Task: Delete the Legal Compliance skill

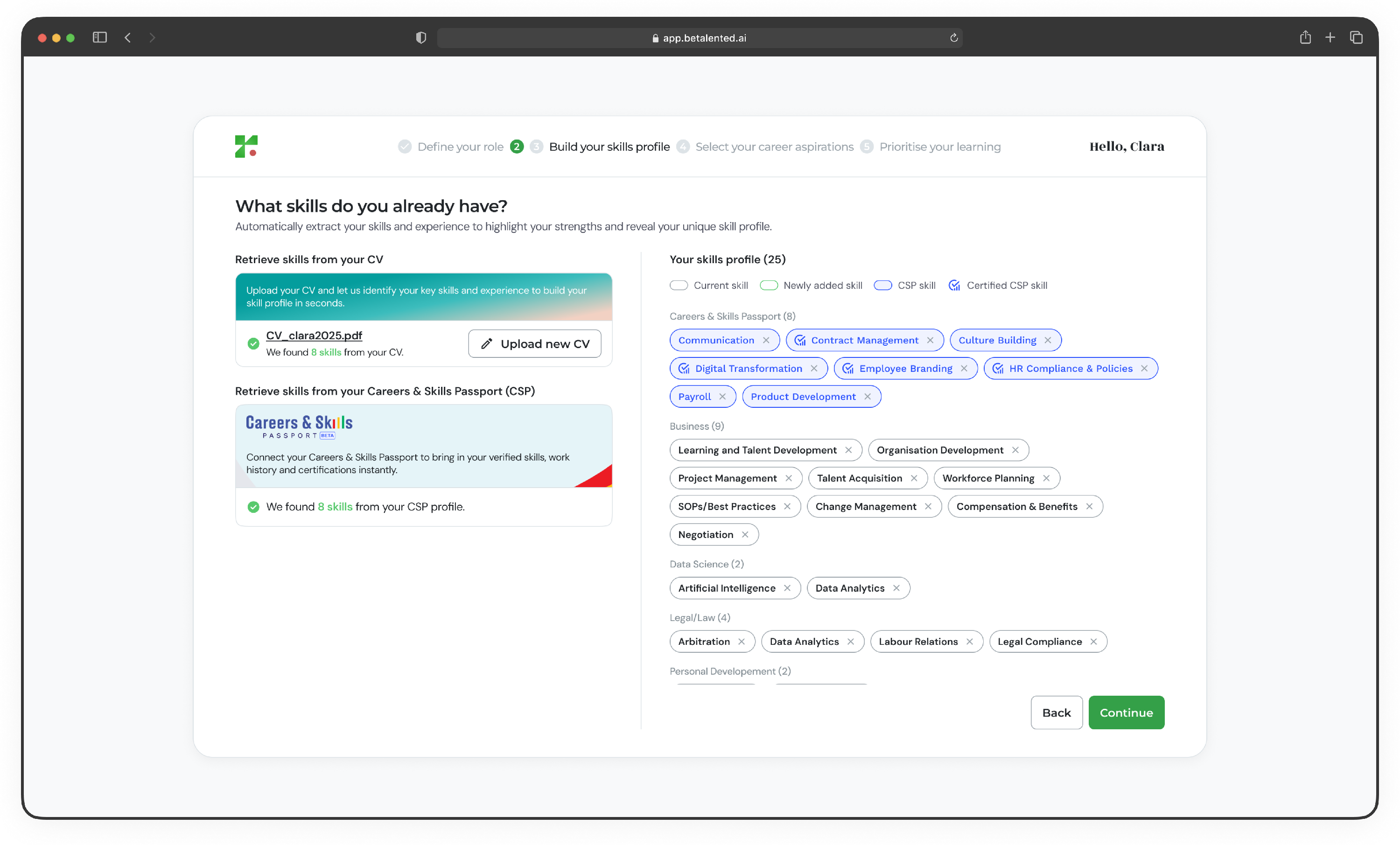Action: 1093,641
